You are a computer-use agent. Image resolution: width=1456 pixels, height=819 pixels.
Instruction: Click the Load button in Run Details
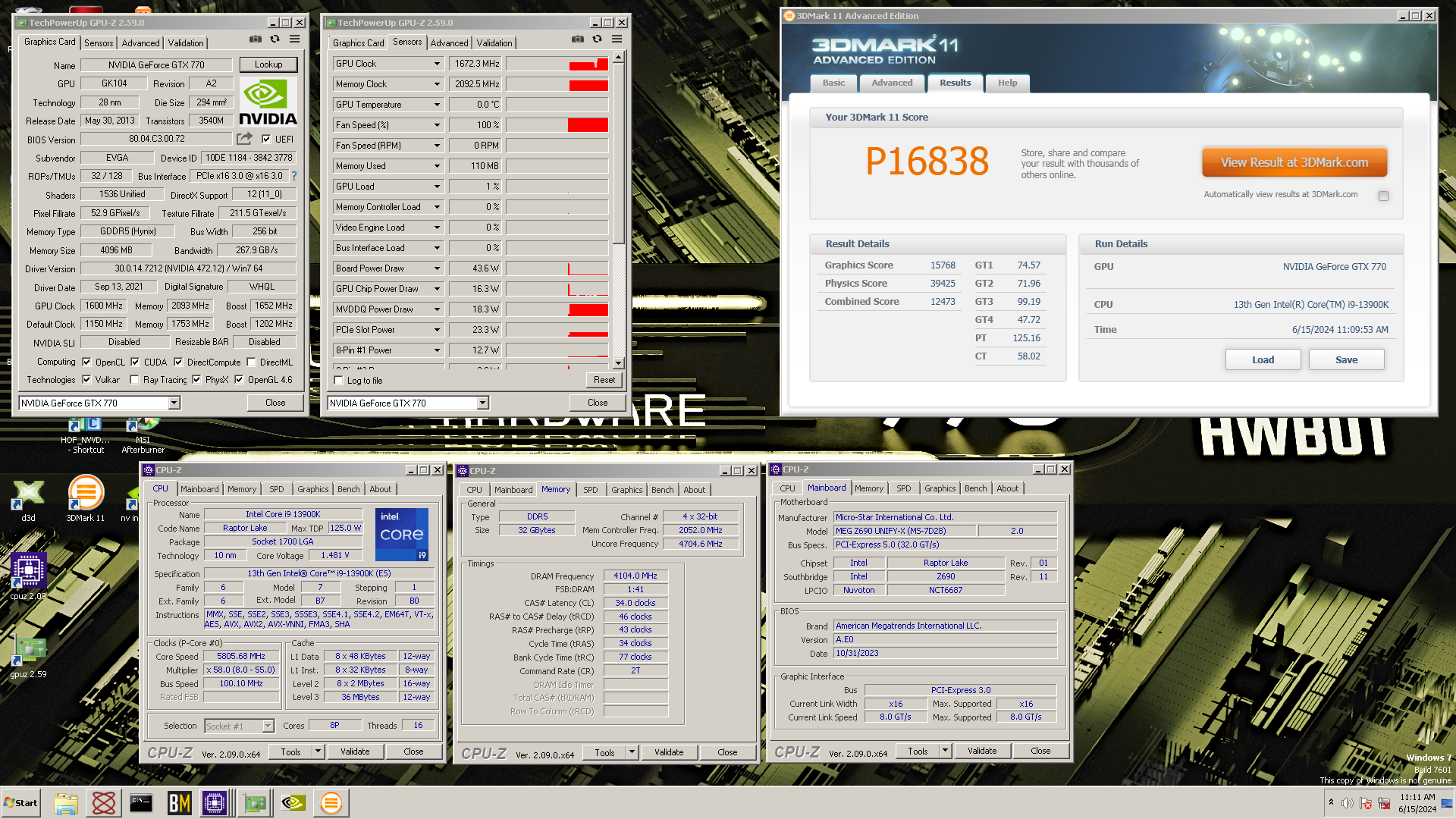pyautogui.click(x=1263, y=359)
